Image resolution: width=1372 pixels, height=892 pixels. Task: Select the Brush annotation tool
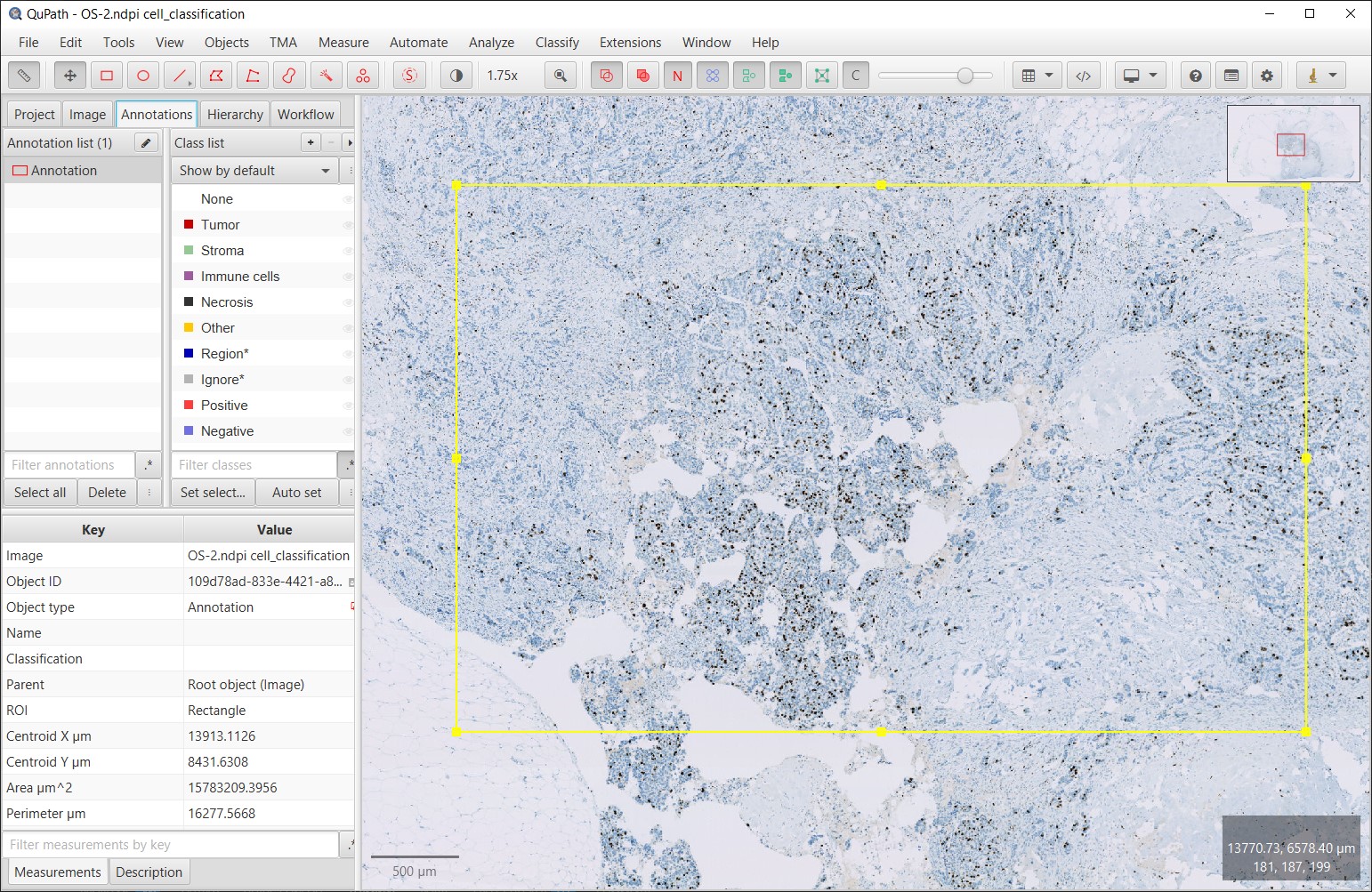[x=289, y=76]
